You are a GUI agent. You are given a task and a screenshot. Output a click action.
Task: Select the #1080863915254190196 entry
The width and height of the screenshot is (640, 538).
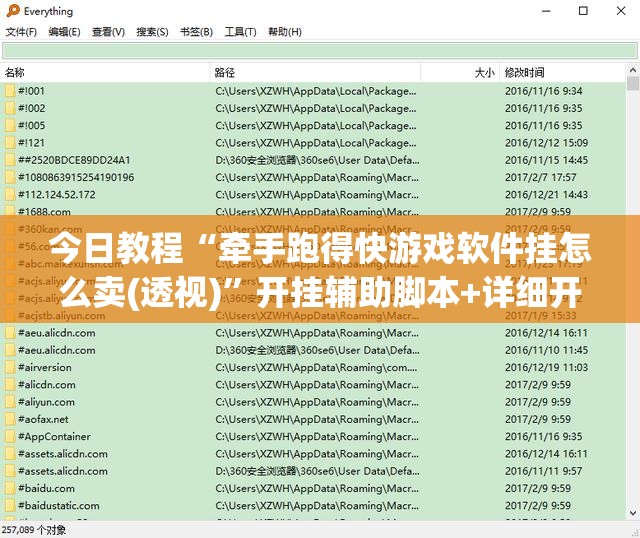[x=76, y=177]
